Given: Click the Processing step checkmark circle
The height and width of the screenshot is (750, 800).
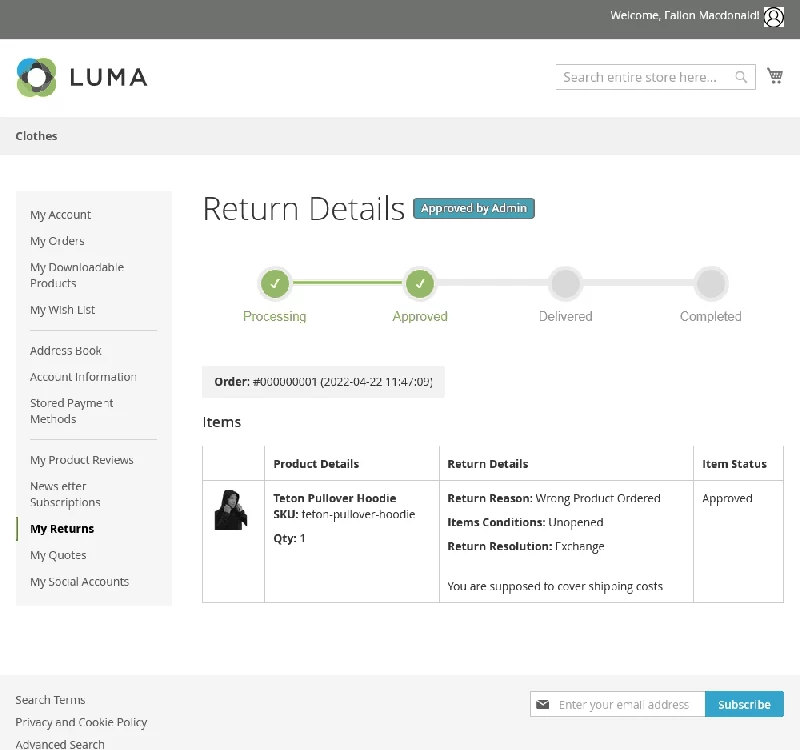Looking at the screenshot, I should (x=275, y=283).
